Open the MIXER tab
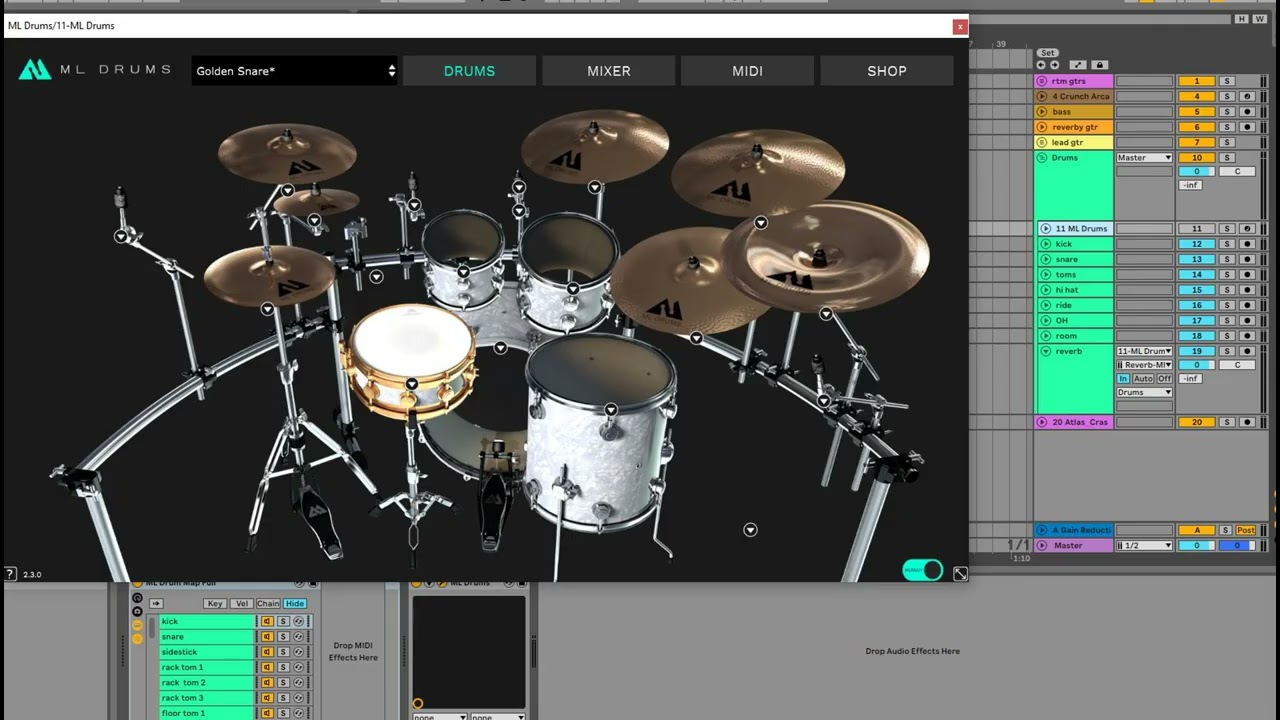 609,71
